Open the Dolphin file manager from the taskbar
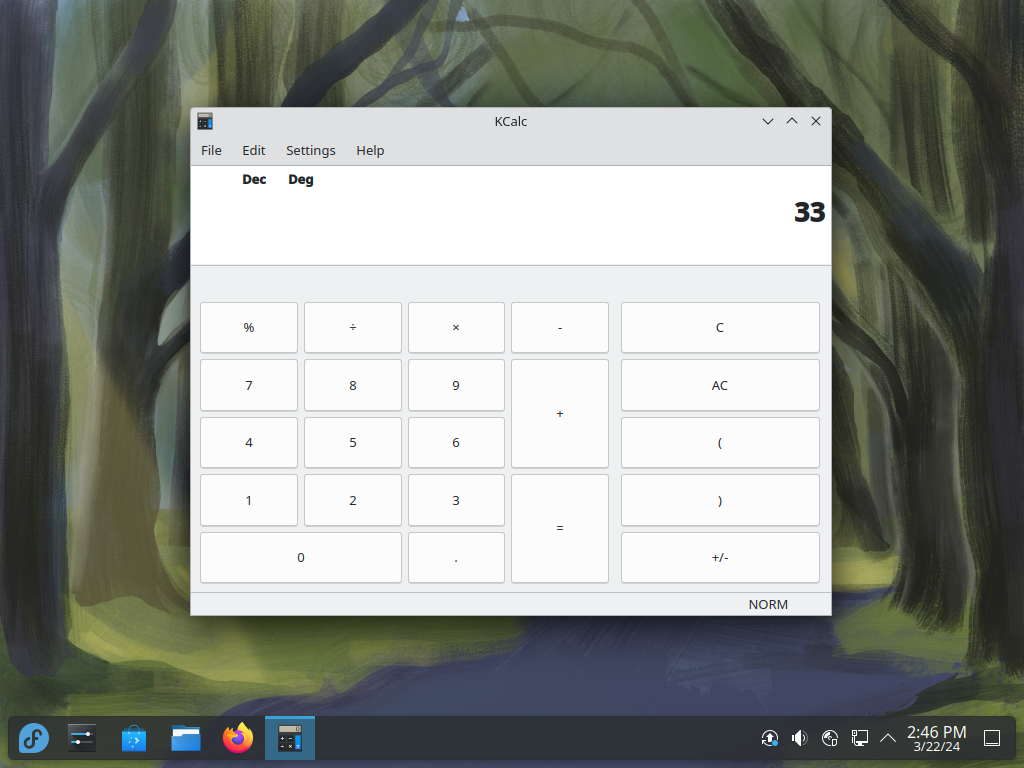 (x=186, y=739)
